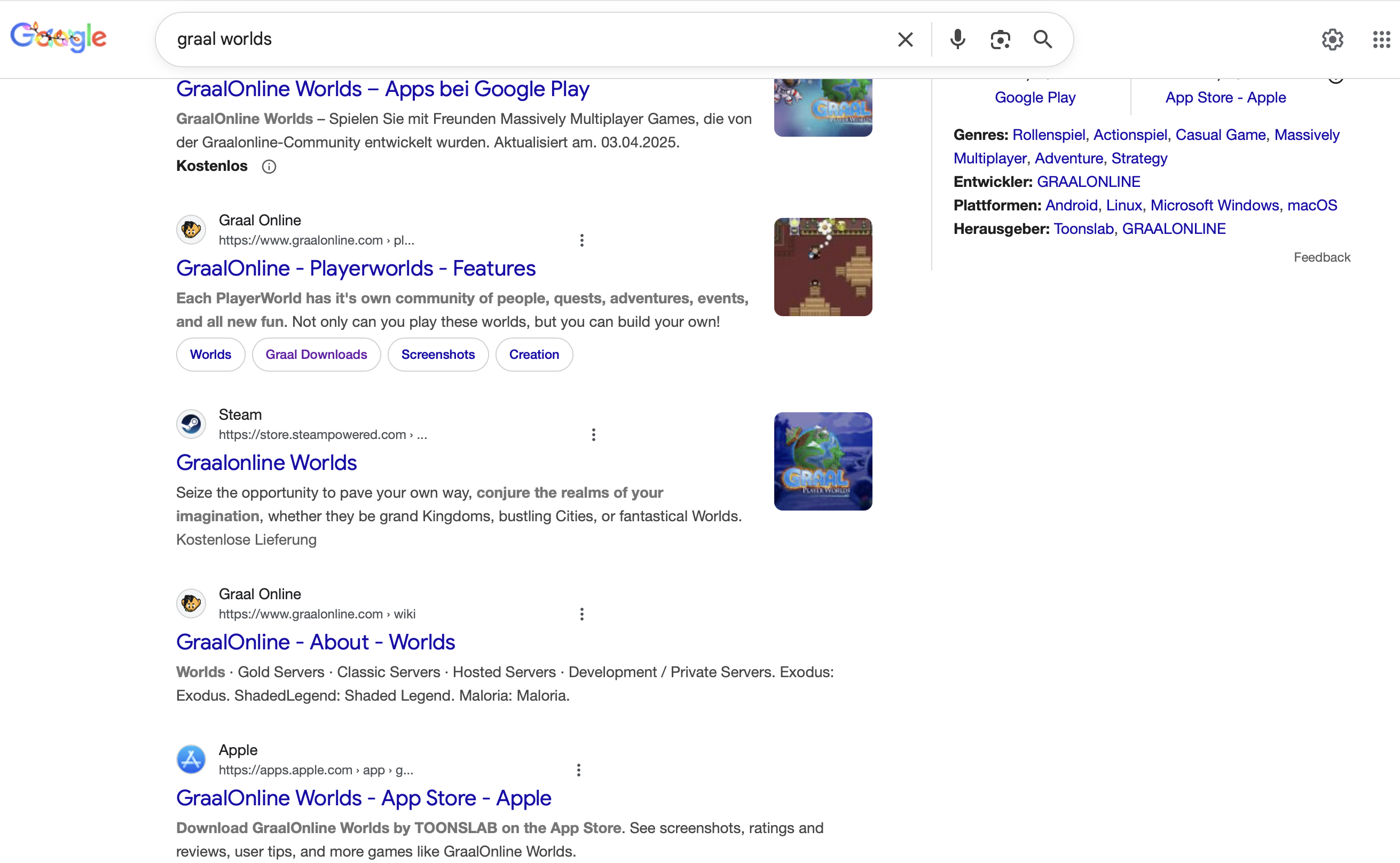Open GraalOnline - About - Worlds link

[x=316, y=642]
